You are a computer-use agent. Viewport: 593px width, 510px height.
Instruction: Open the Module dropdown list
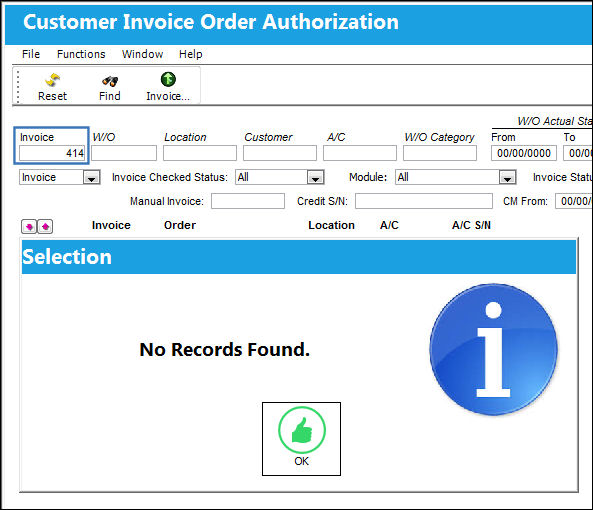[x=508, y=177]
